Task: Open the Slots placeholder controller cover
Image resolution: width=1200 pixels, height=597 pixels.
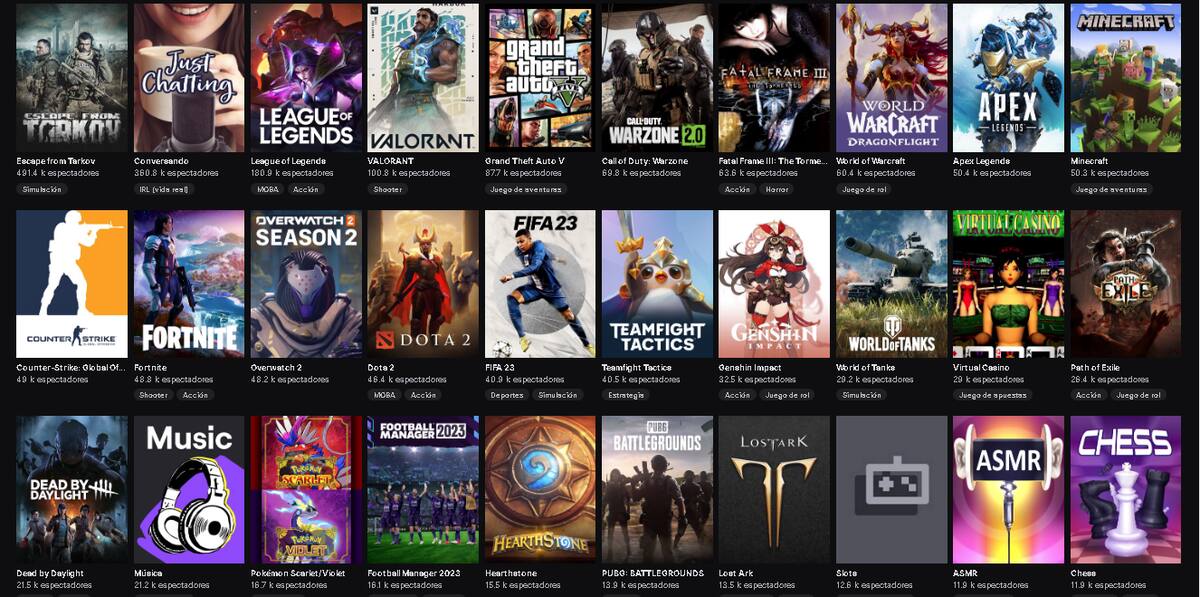Action: tap(891, 491)
